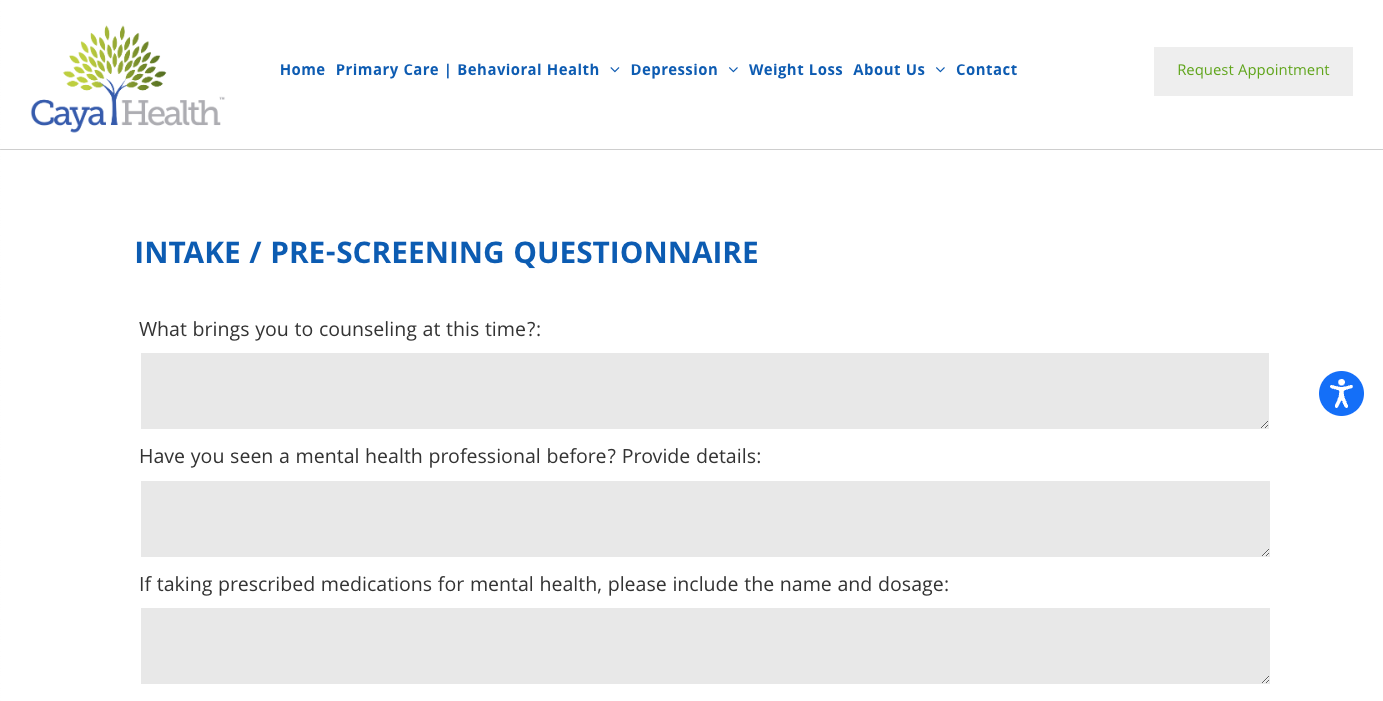This screenshot has width=1383, height=701.
Task: Click the Request Appointment button
Action: [x=1252, y=70]
